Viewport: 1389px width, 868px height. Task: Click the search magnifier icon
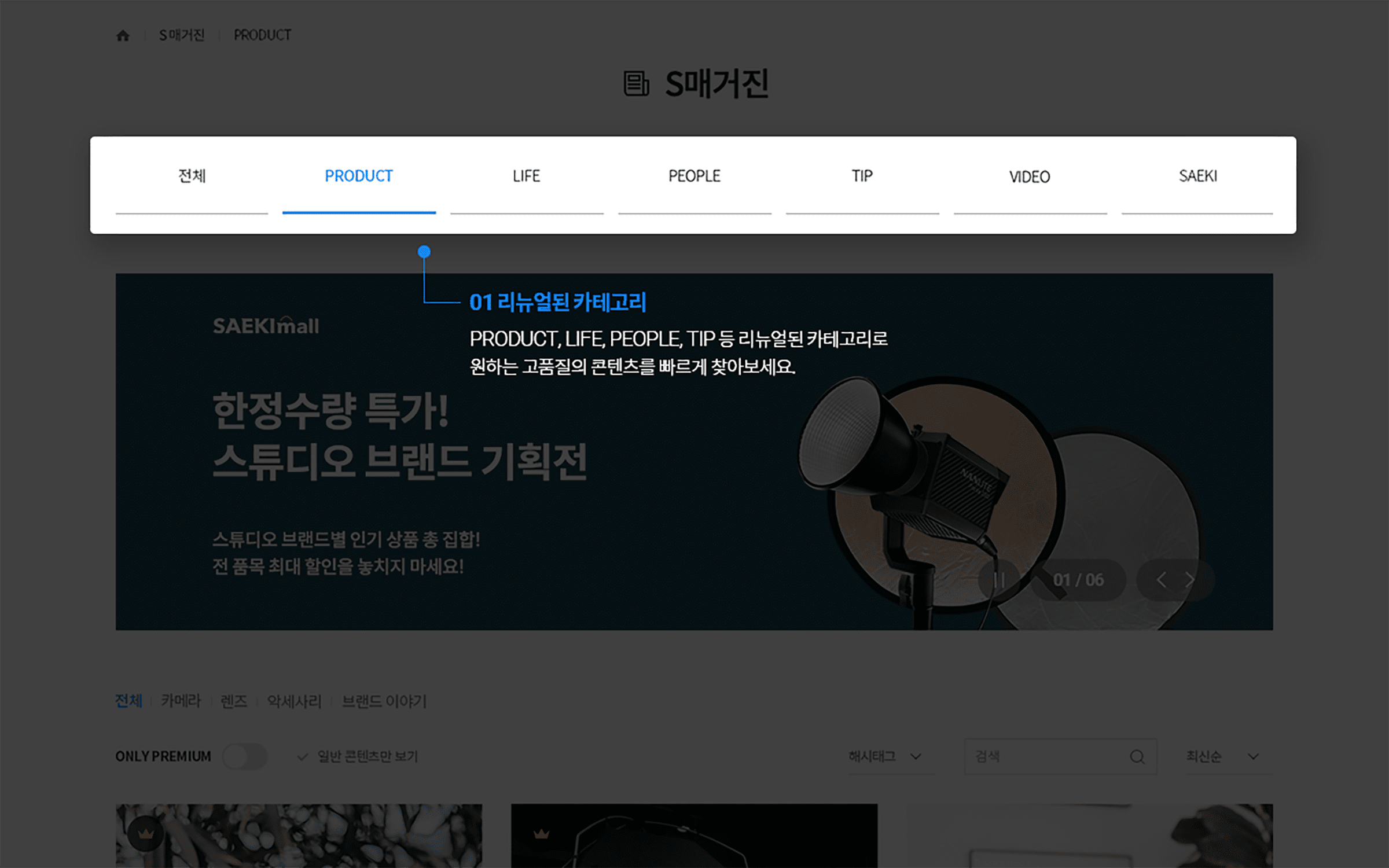click(1137, 757)
